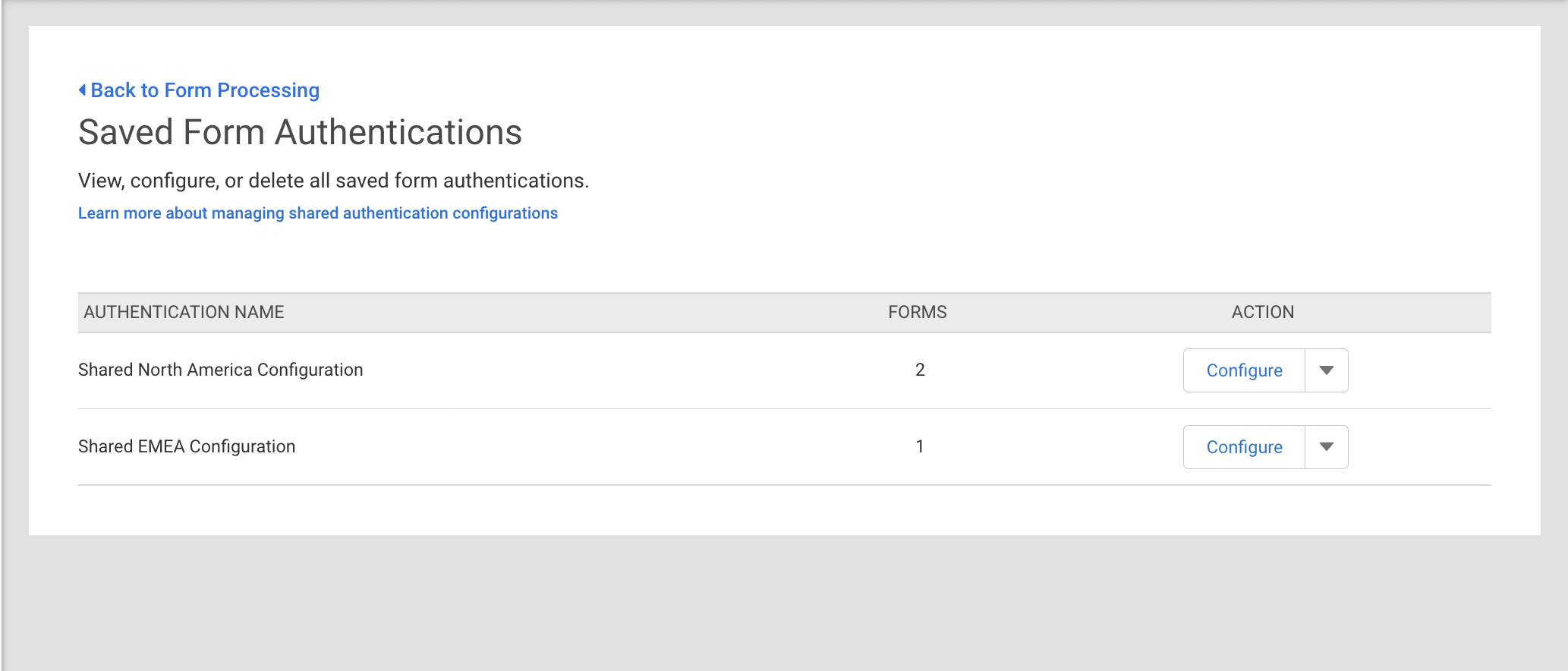The width and height of the screenshot is (1568, 671).
Task: Configure the Shared EMEA Configuration
Action: 1244,447
